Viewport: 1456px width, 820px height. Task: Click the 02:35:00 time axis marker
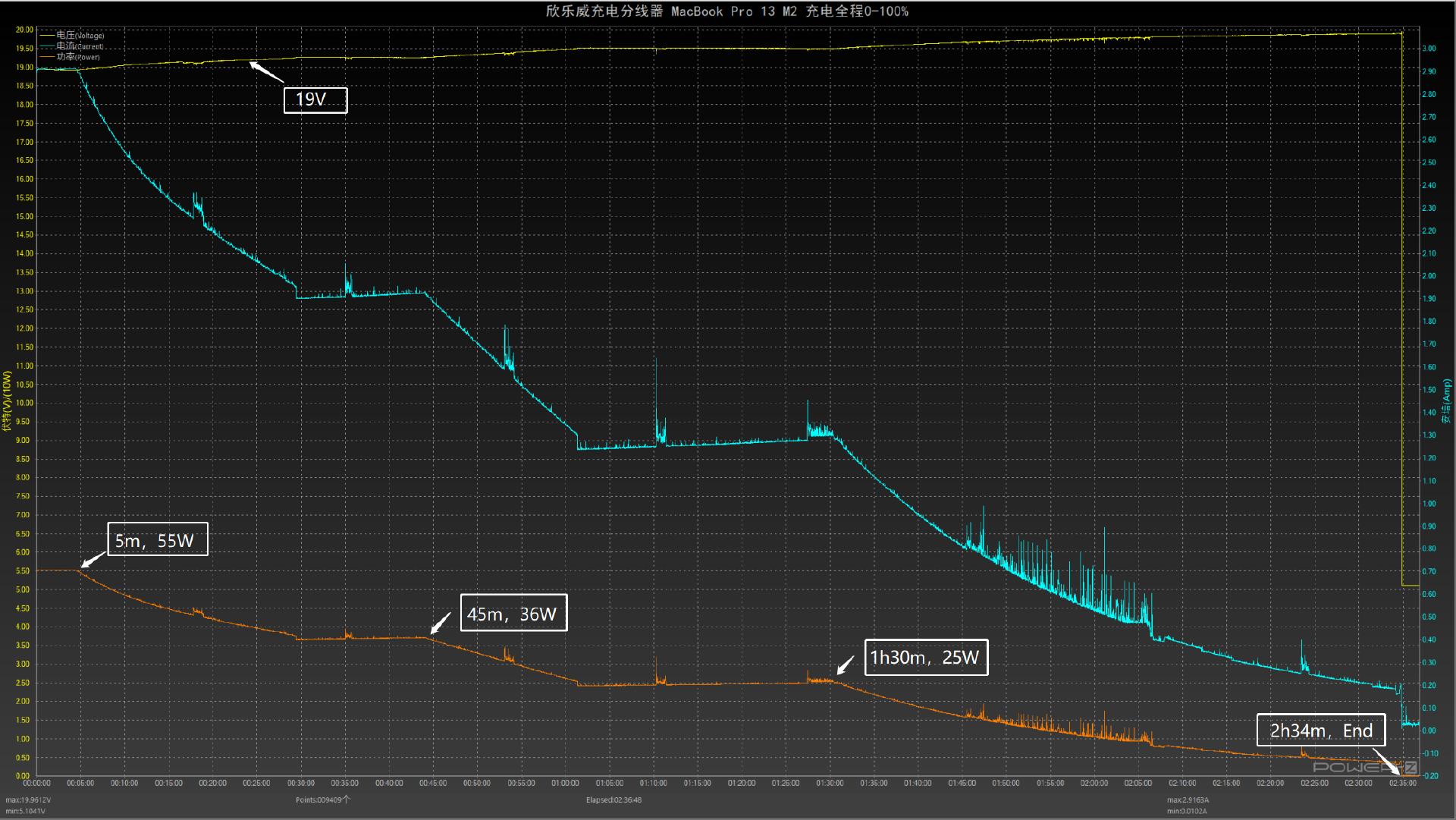click(1402, 784)
